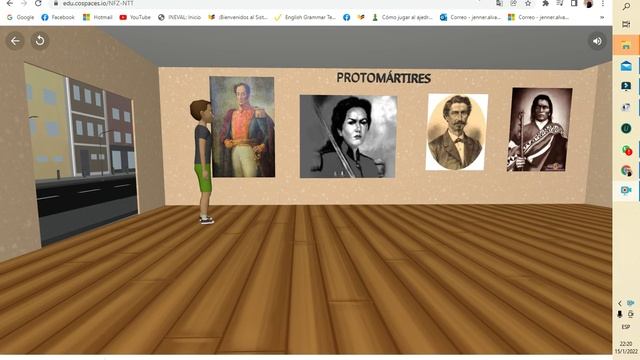Show hidden system tray icons chevron

coord(620,303)
